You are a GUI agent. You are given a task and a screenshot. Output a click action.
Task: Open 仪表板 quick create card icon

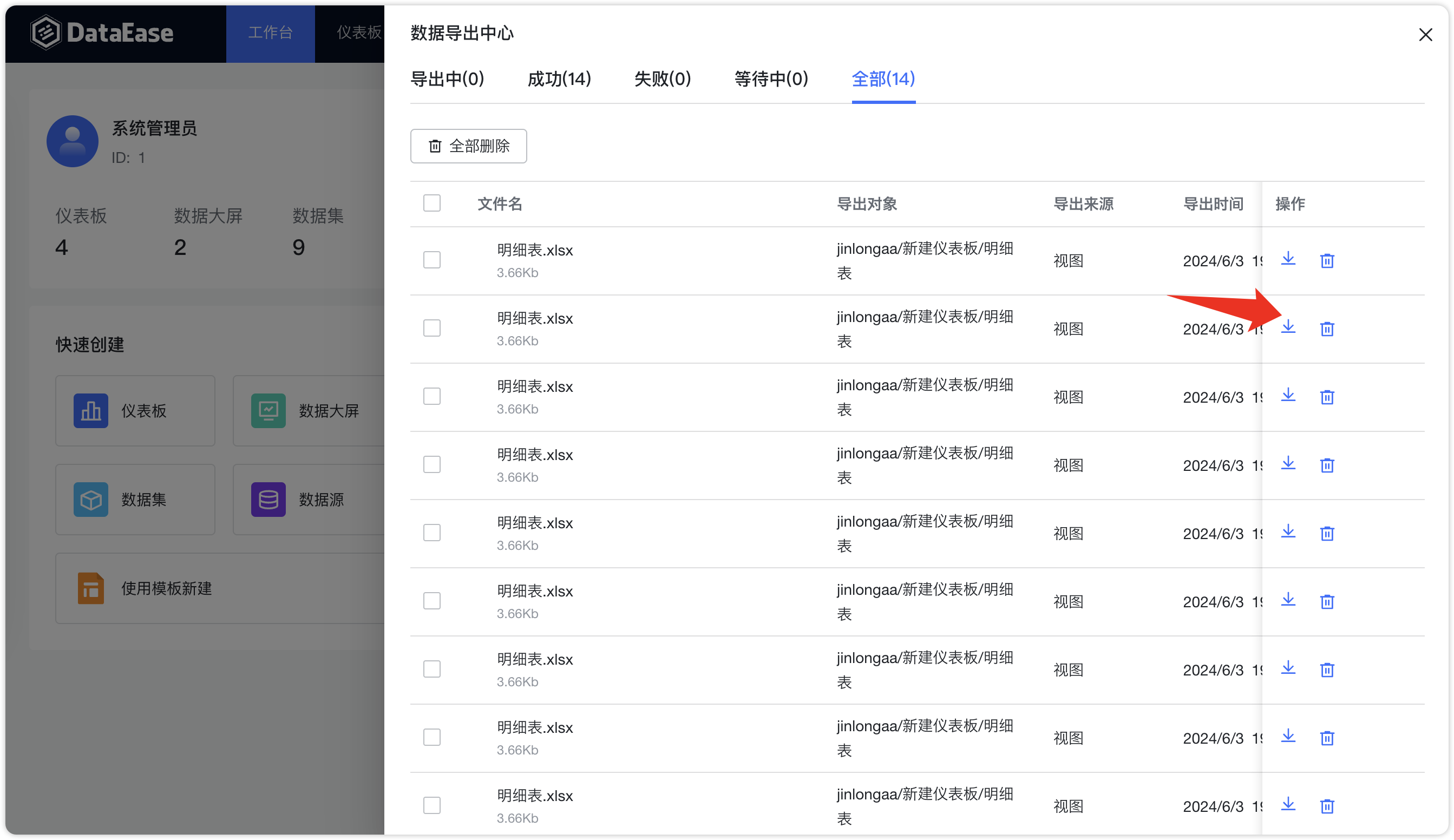[90, 411]
